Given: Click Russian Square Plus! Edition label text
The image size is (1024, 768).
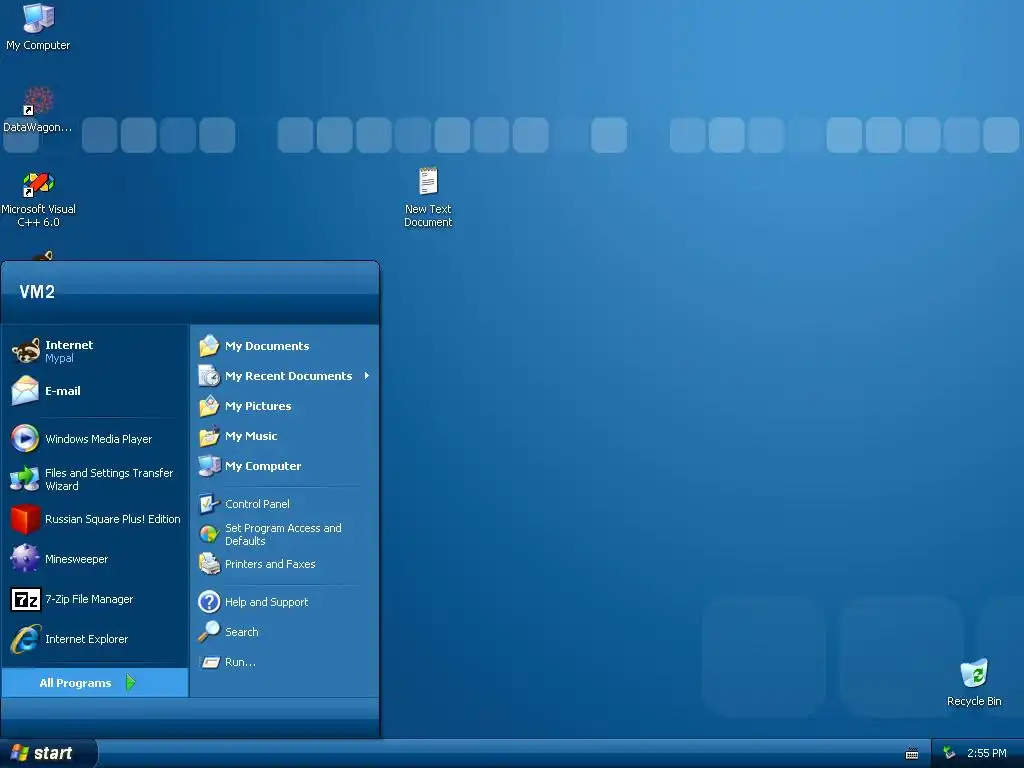Looking at the screenshot, I should click(112, 519).
